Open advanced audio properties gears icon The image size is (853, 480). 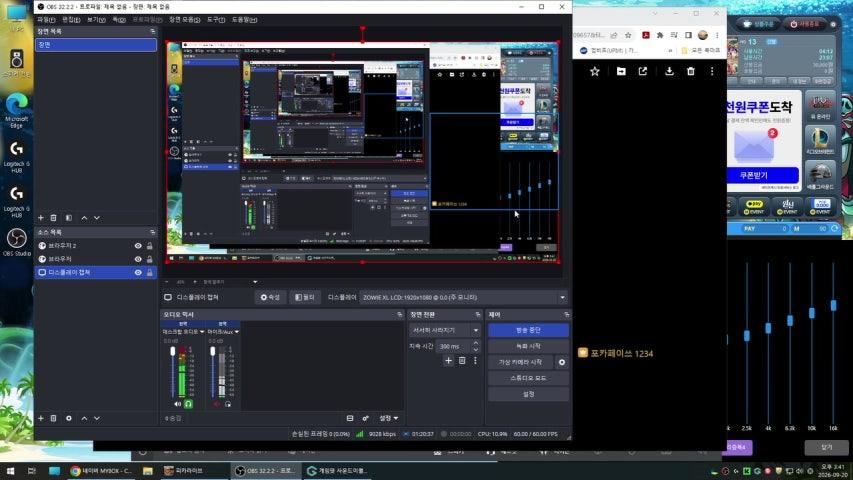(x=366, y=418)
